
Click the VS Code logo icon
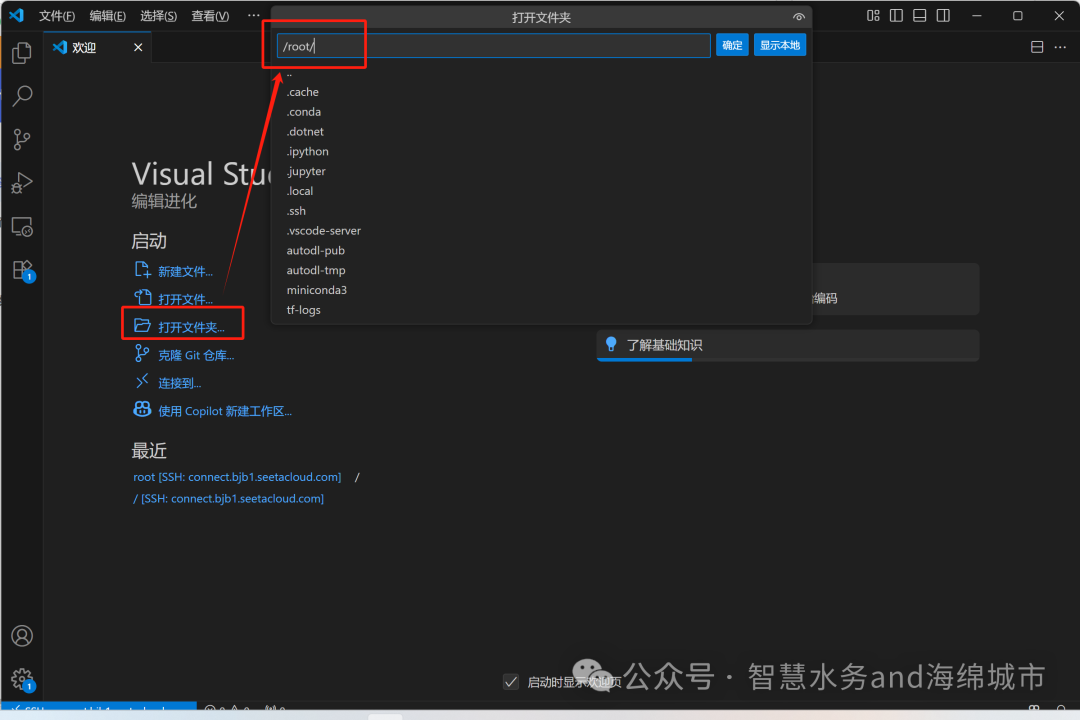coord(17,15)
